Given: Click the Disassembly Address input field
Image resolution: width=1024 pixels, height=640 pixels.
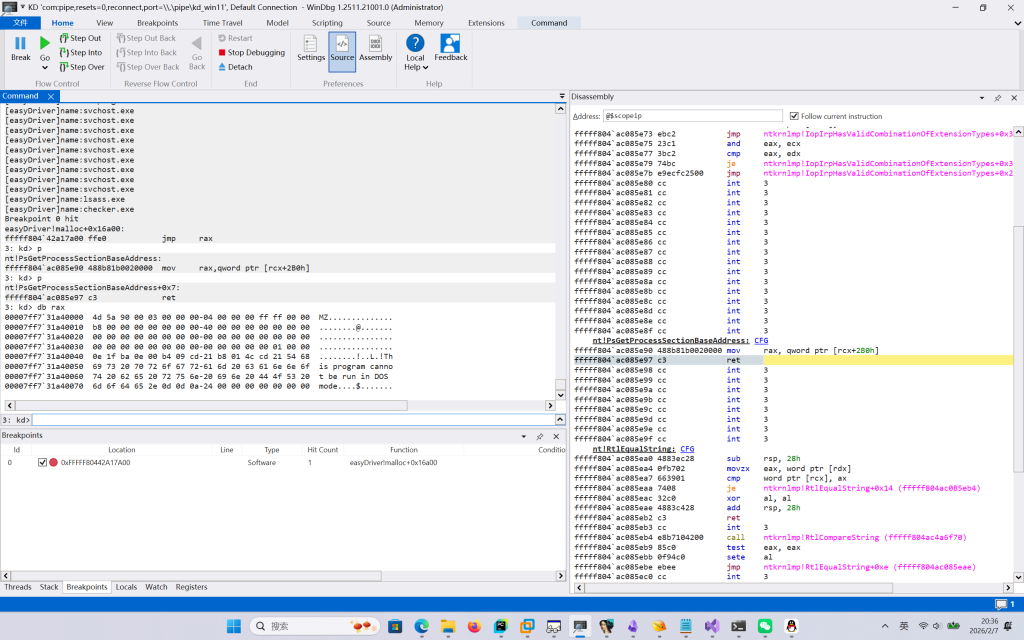Looking at the screenshot, I should point(693,116).
